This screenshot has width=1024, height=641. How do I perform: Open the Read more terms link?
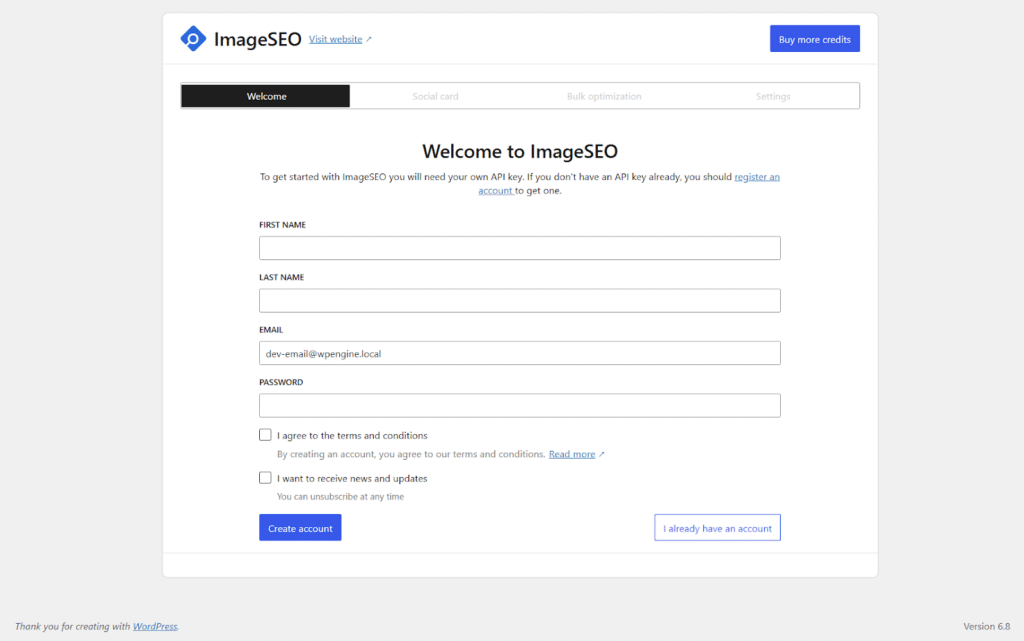(572, 454)
